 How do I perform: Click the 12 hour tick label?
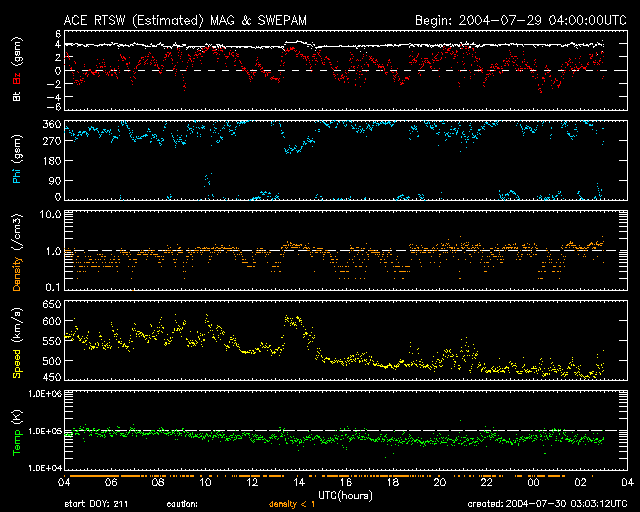click(x=252, y=482)
